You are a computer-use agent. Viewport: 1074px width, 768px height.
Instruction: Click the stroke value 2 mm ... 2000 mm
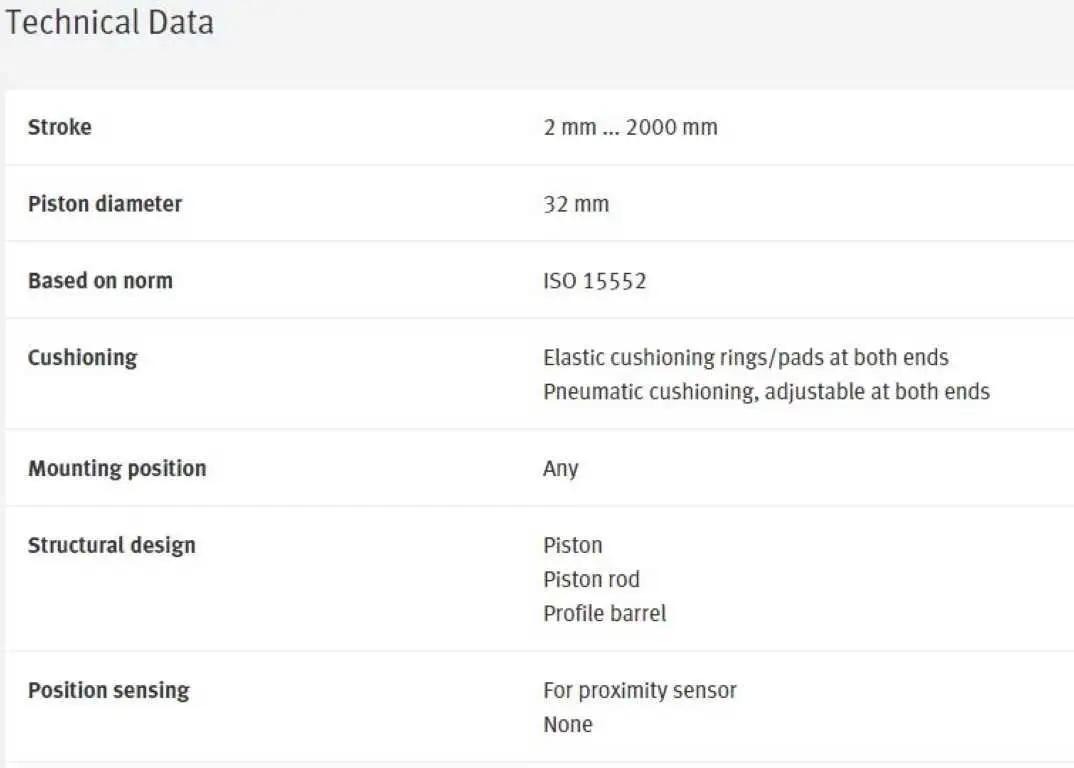(x=630, y=127)
